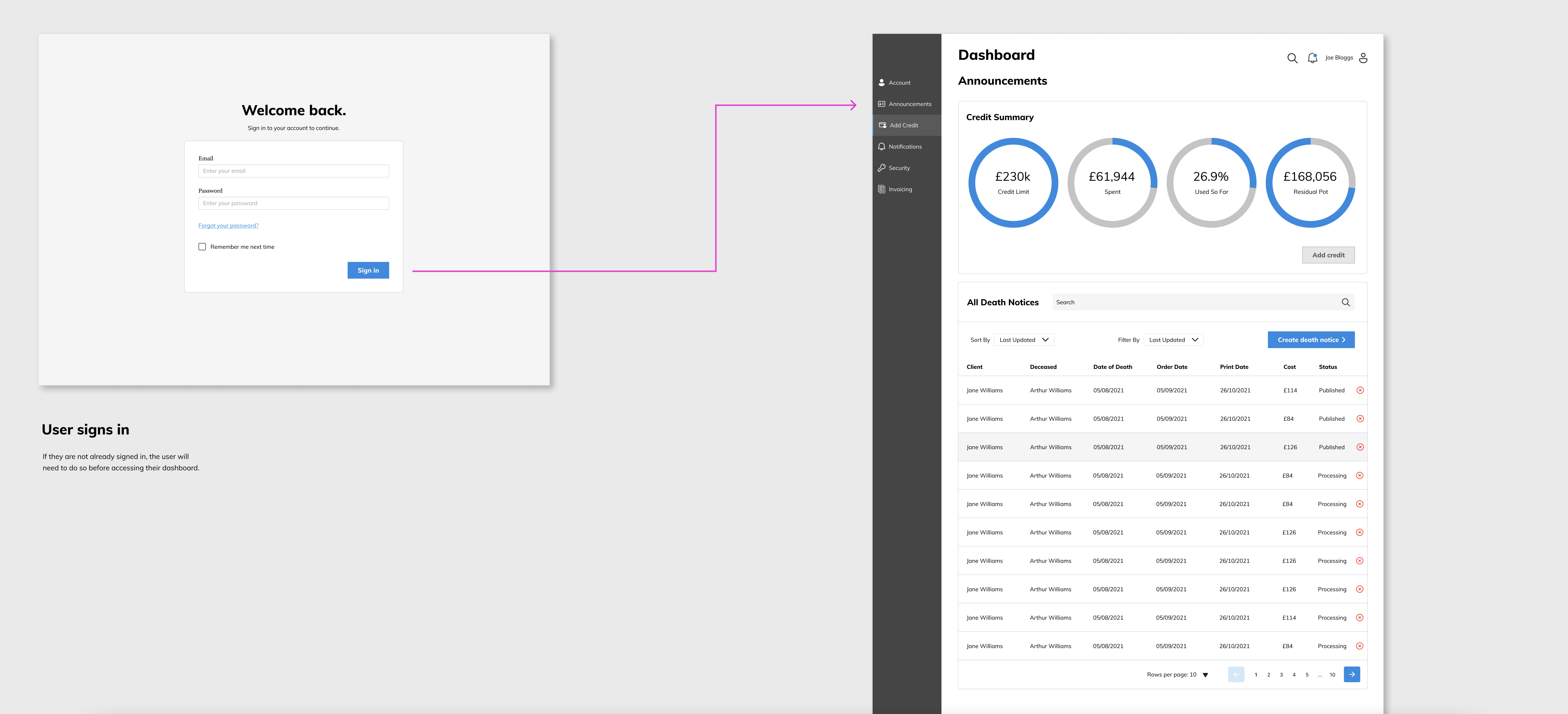Image resolution: width=1568 pixels, height=714 pixels.
Task: Open Notifications in the sidebar menu
Action: [x=904, y=147]
